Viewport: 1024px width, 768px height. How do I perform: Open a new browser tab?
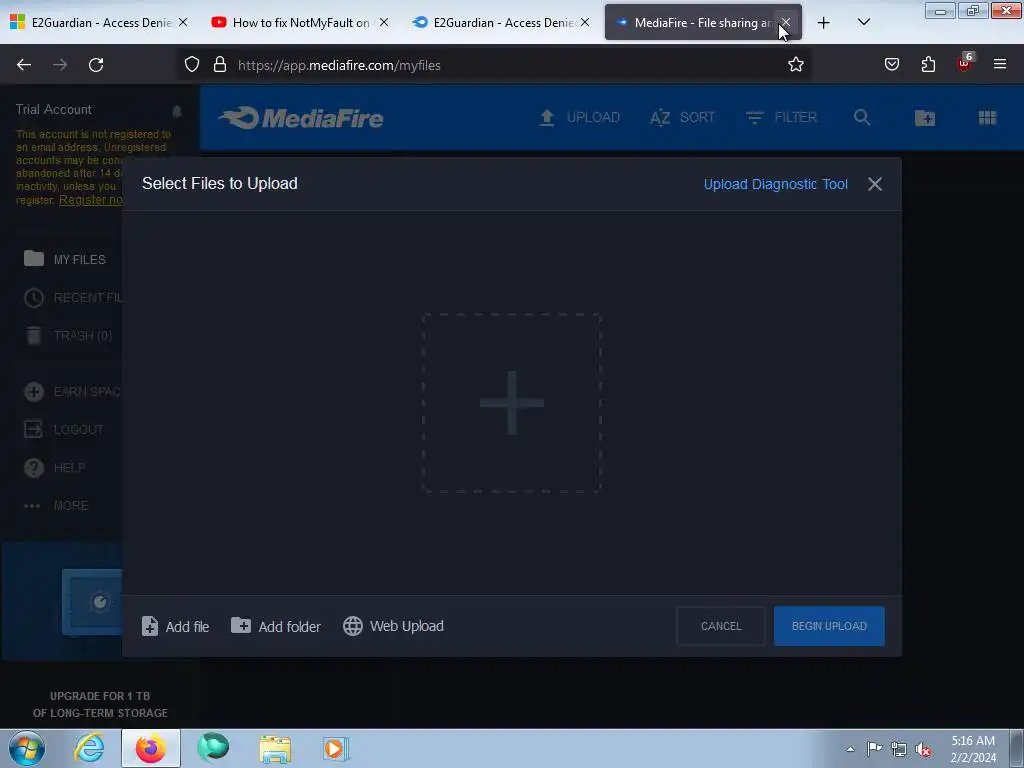click(x=824, y=23)
